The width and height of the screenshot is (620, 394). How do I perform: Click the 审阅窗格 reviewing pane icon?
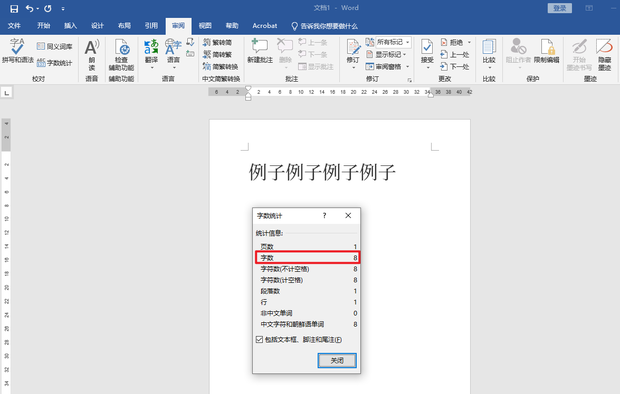tap(370, 66)
